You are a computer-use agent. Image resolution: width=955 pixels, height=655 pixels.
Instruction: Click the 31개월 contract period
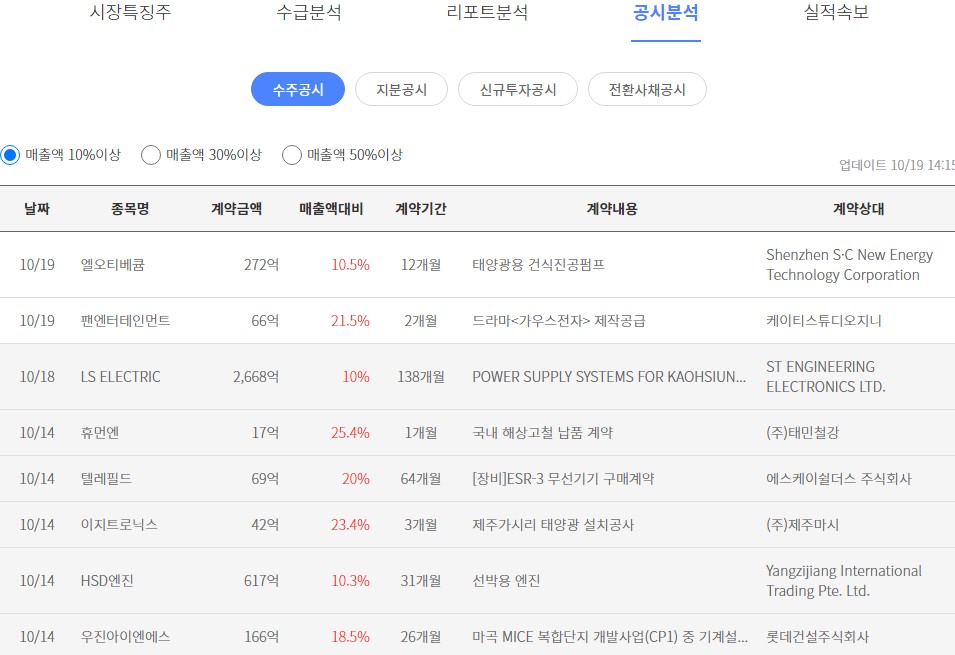point(421,581)
